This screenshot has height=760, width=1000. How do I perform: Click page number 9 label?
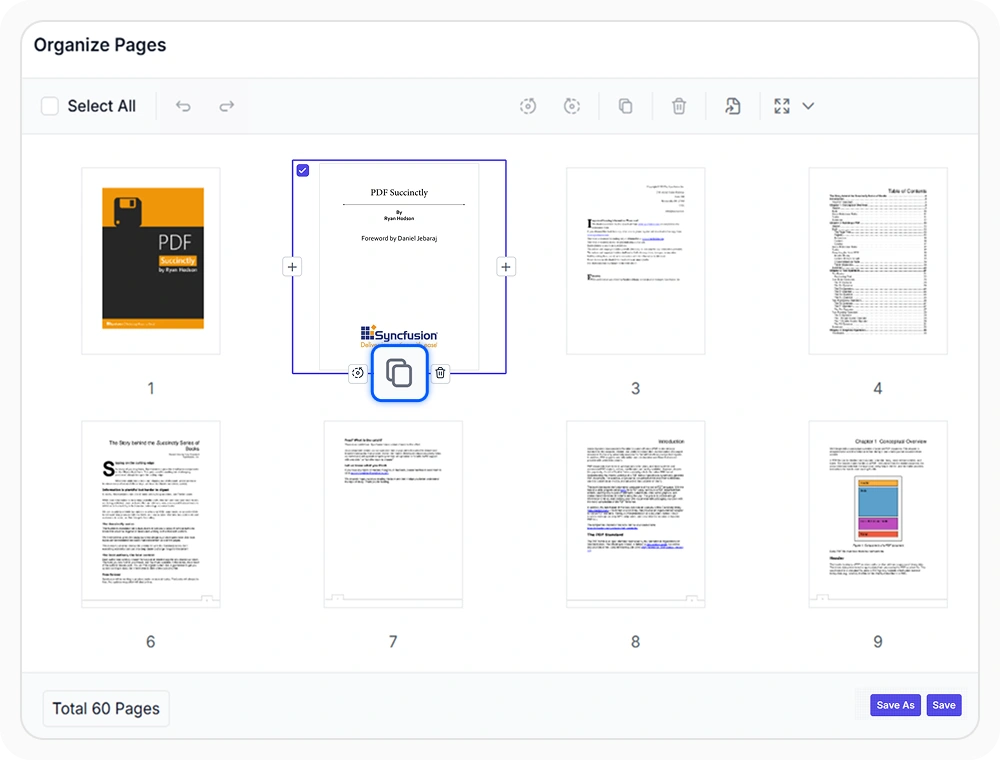[878, 641]
